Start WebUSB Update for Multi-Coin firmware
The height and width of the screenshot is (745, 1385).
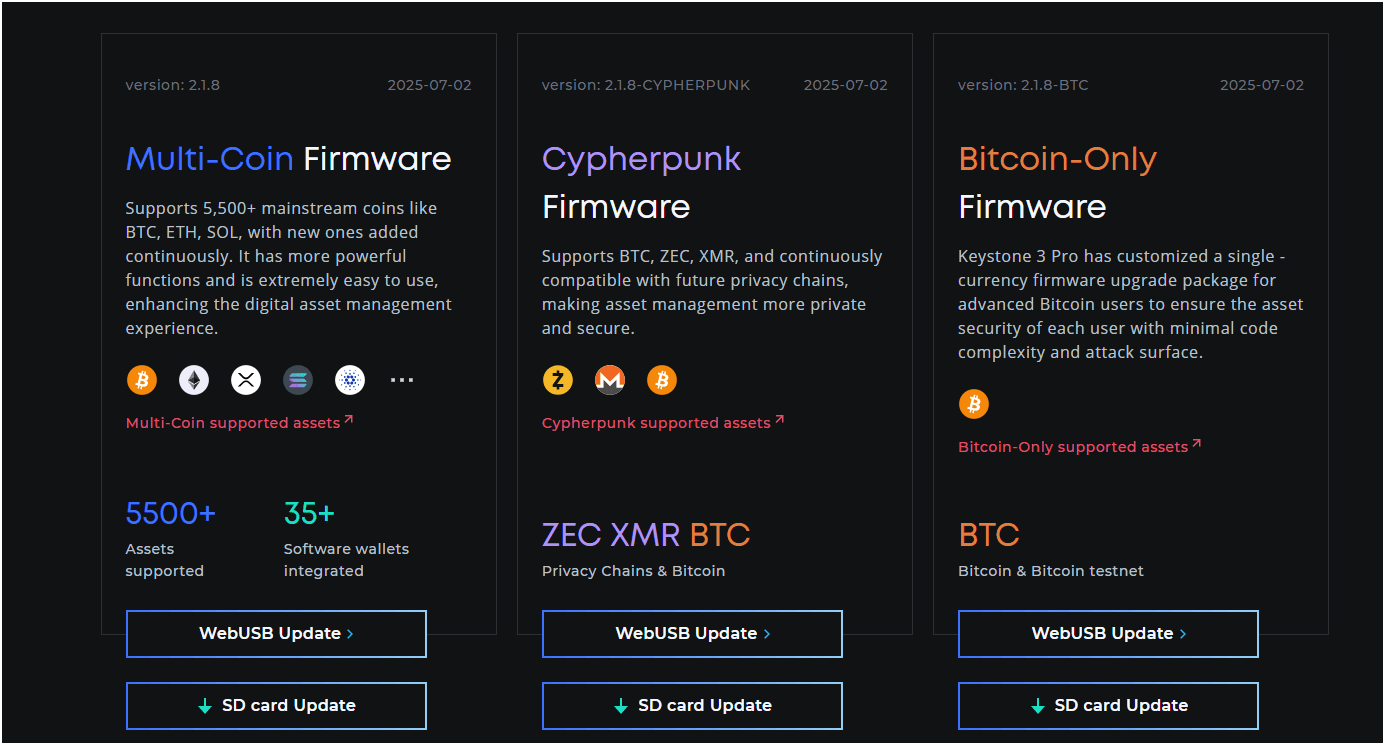(276, 634)
